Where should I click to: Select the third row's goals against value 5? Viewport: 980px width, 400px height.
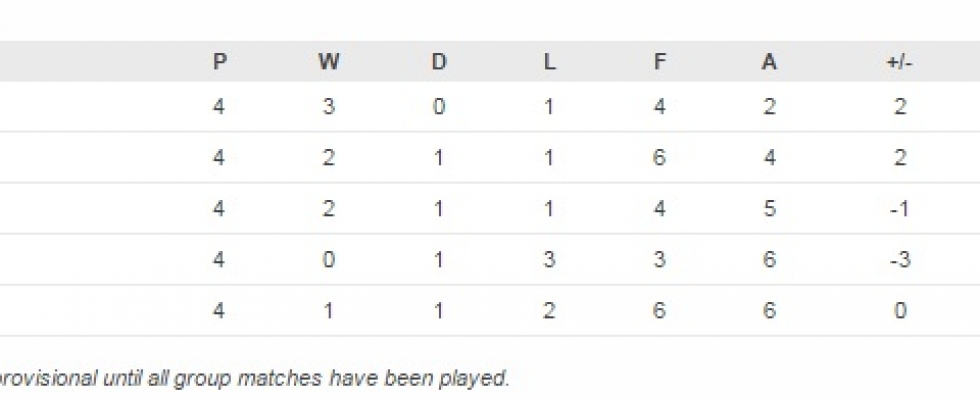[x=769, y=209]
